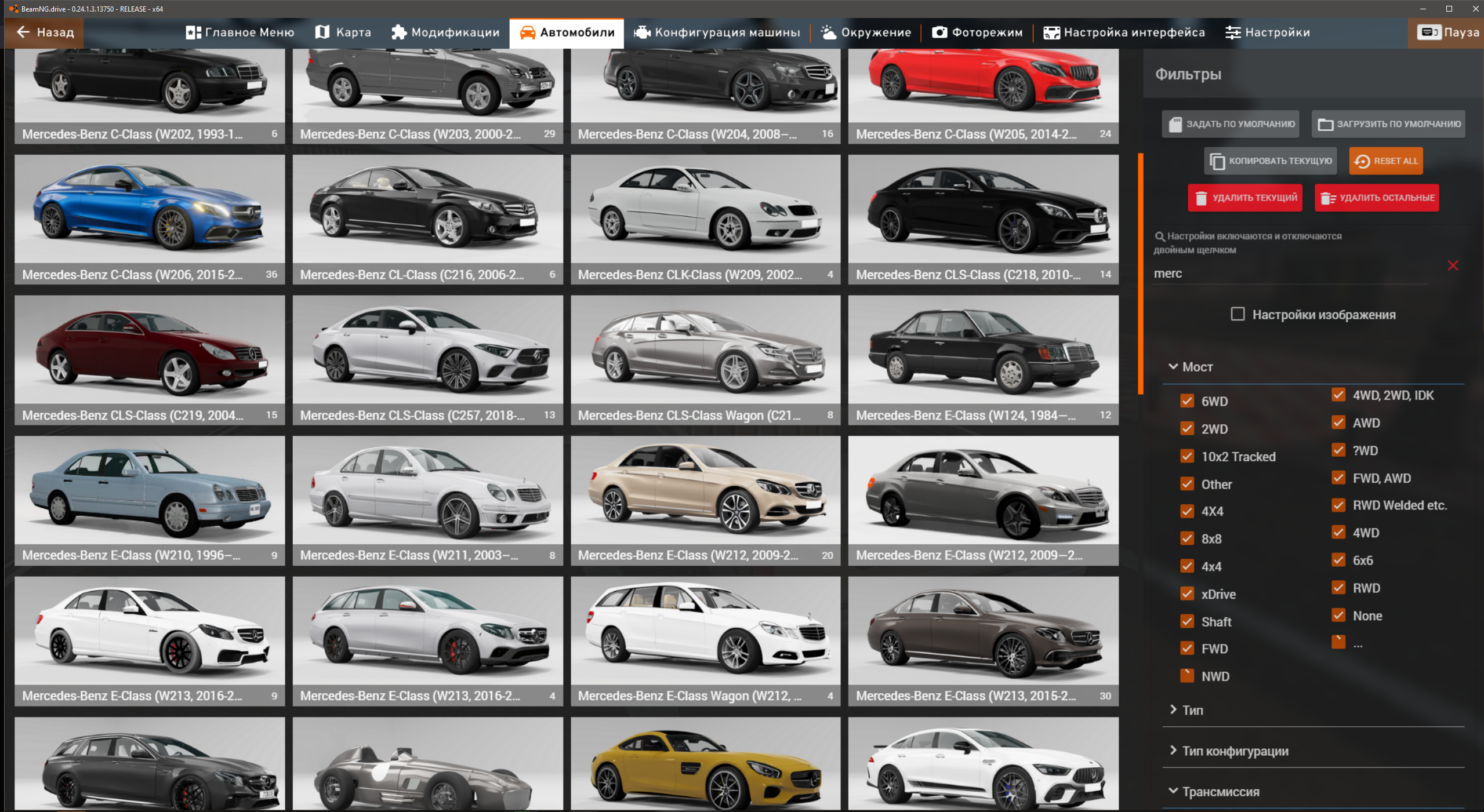Open the Карта tab

(x=343, y=32)
